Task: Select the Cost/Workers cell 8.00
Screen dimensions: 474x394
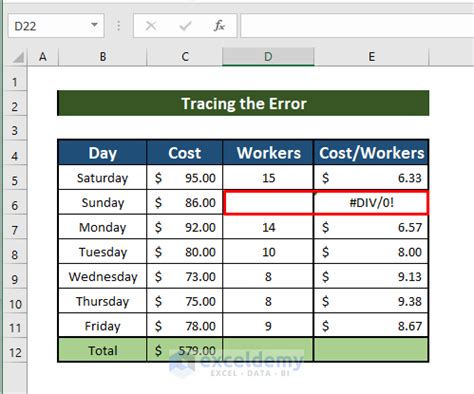Action: [371, 252]
